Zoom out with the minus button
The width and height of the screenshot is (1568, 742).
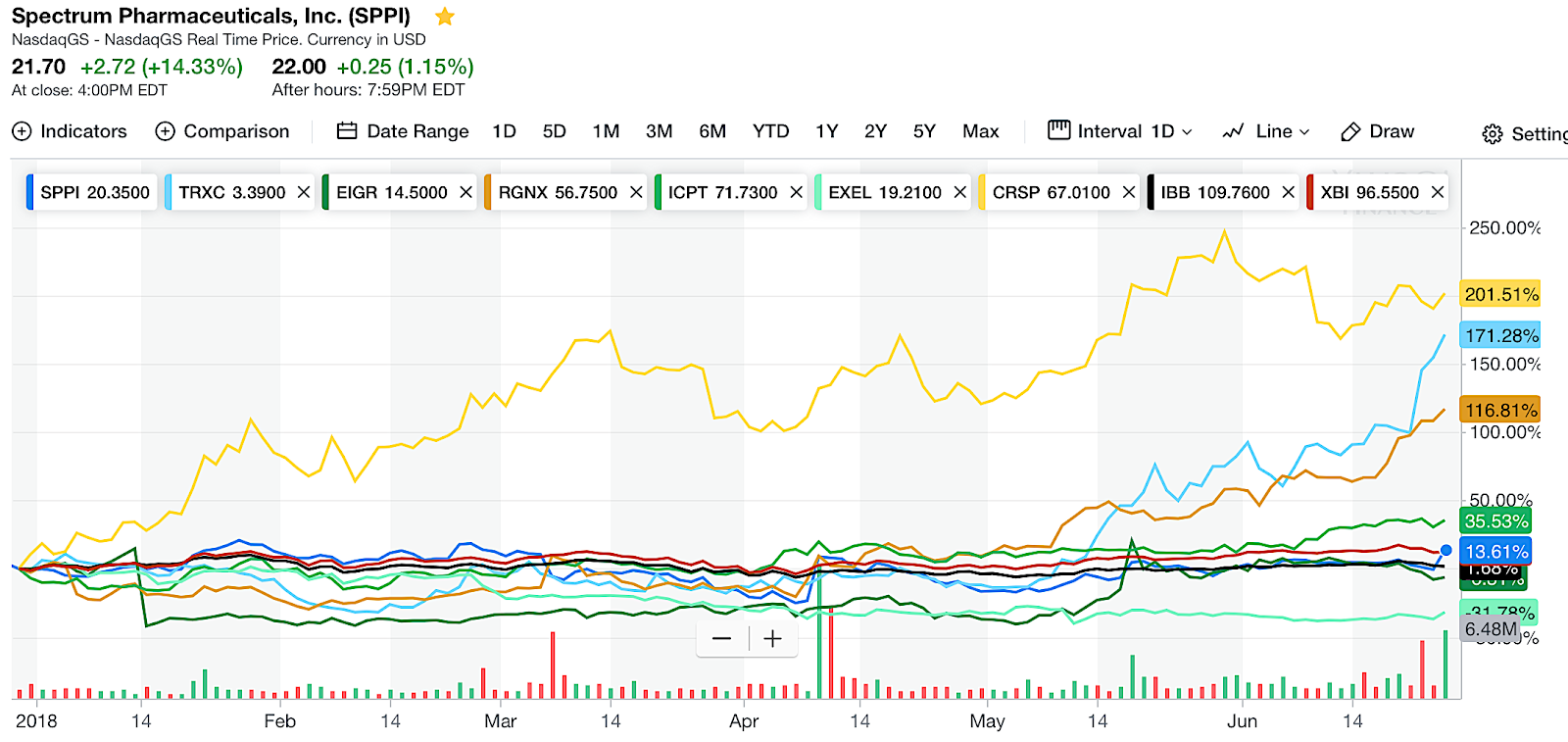[722, 639]
